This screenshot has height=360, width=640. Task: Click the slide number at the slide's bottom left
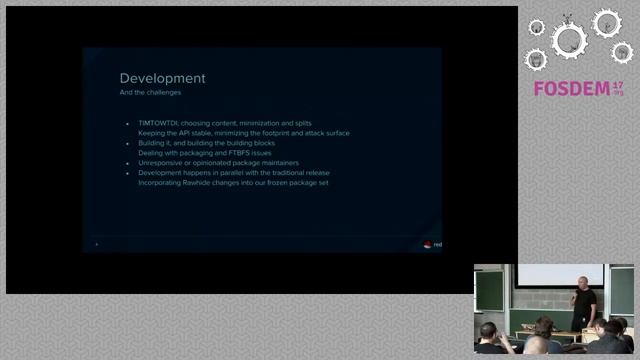pos(97,244)
